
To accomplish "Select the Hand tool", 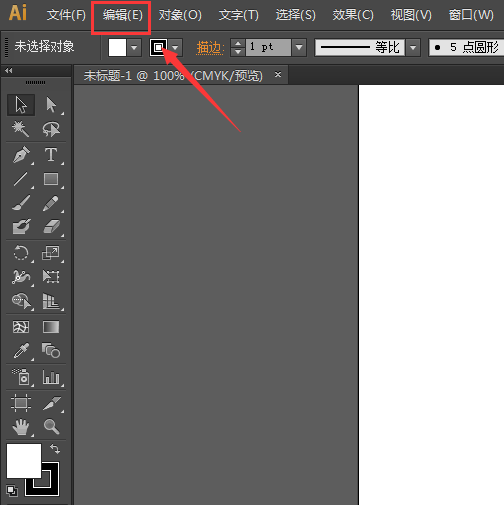I will click(21, 427).
